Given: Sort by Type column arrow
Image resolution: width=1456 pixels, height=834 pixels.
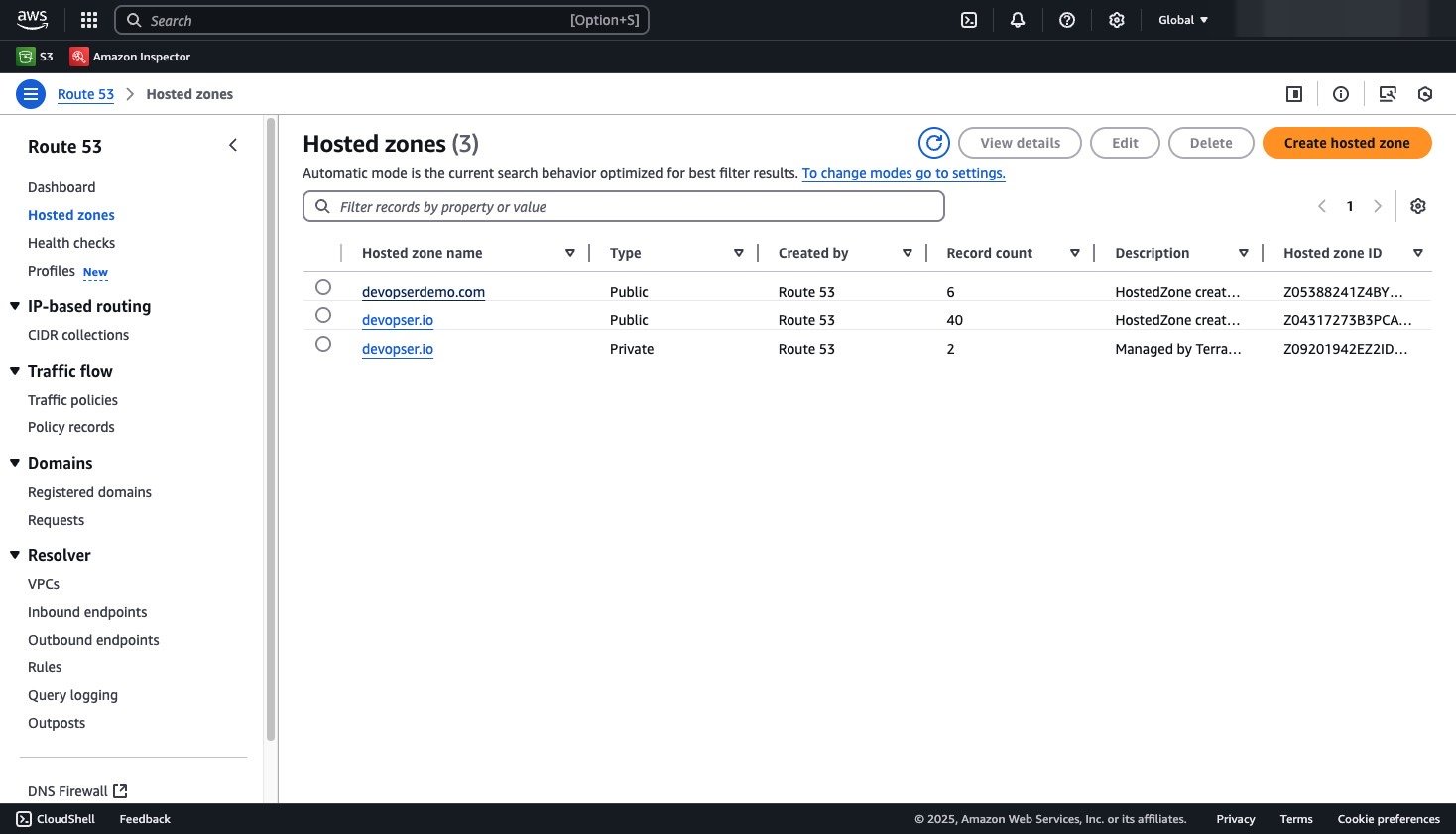Looking at the screenshot, I should click(739, 253).
